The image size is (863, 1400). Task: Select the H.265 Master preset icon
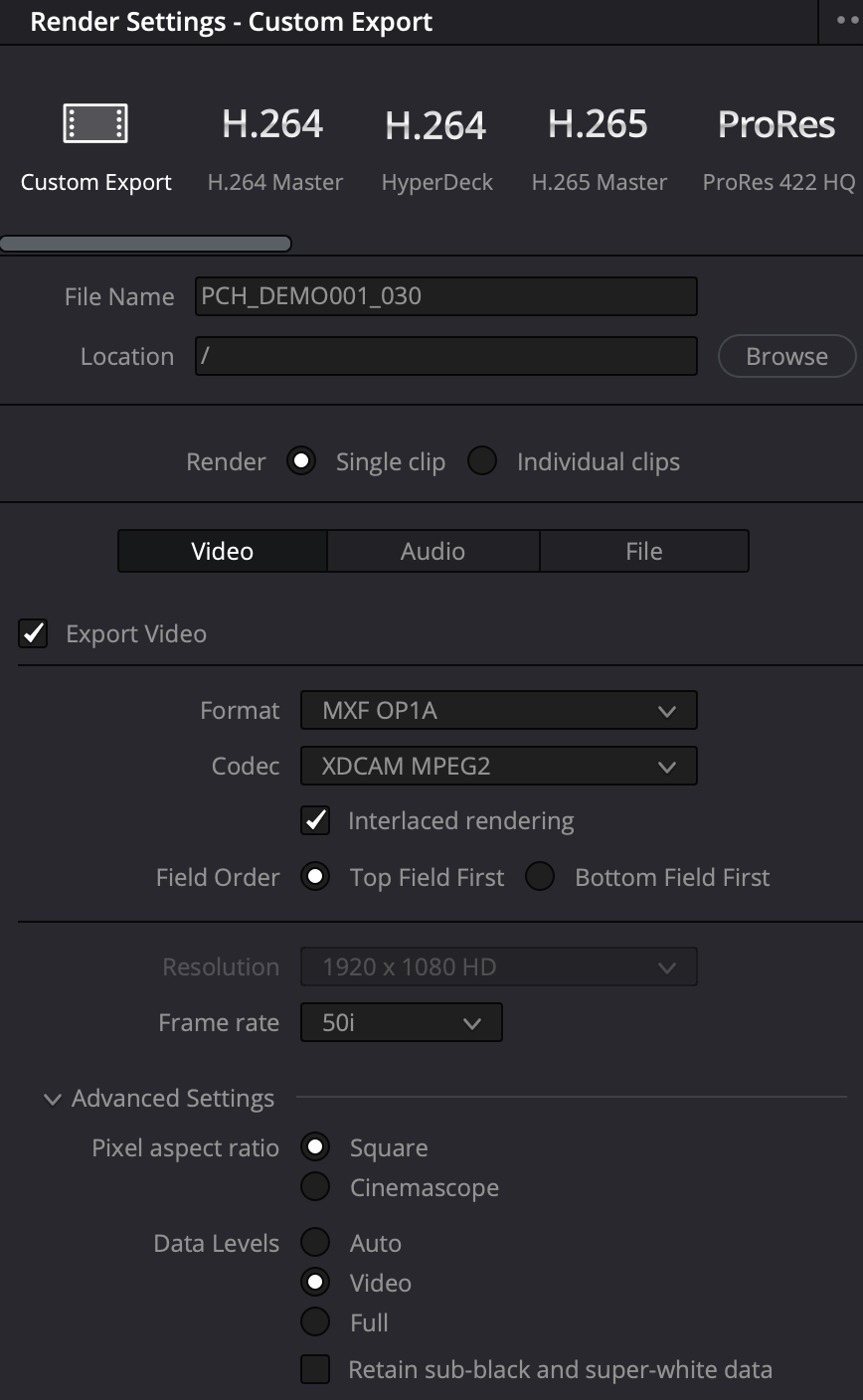click(598, 124)
